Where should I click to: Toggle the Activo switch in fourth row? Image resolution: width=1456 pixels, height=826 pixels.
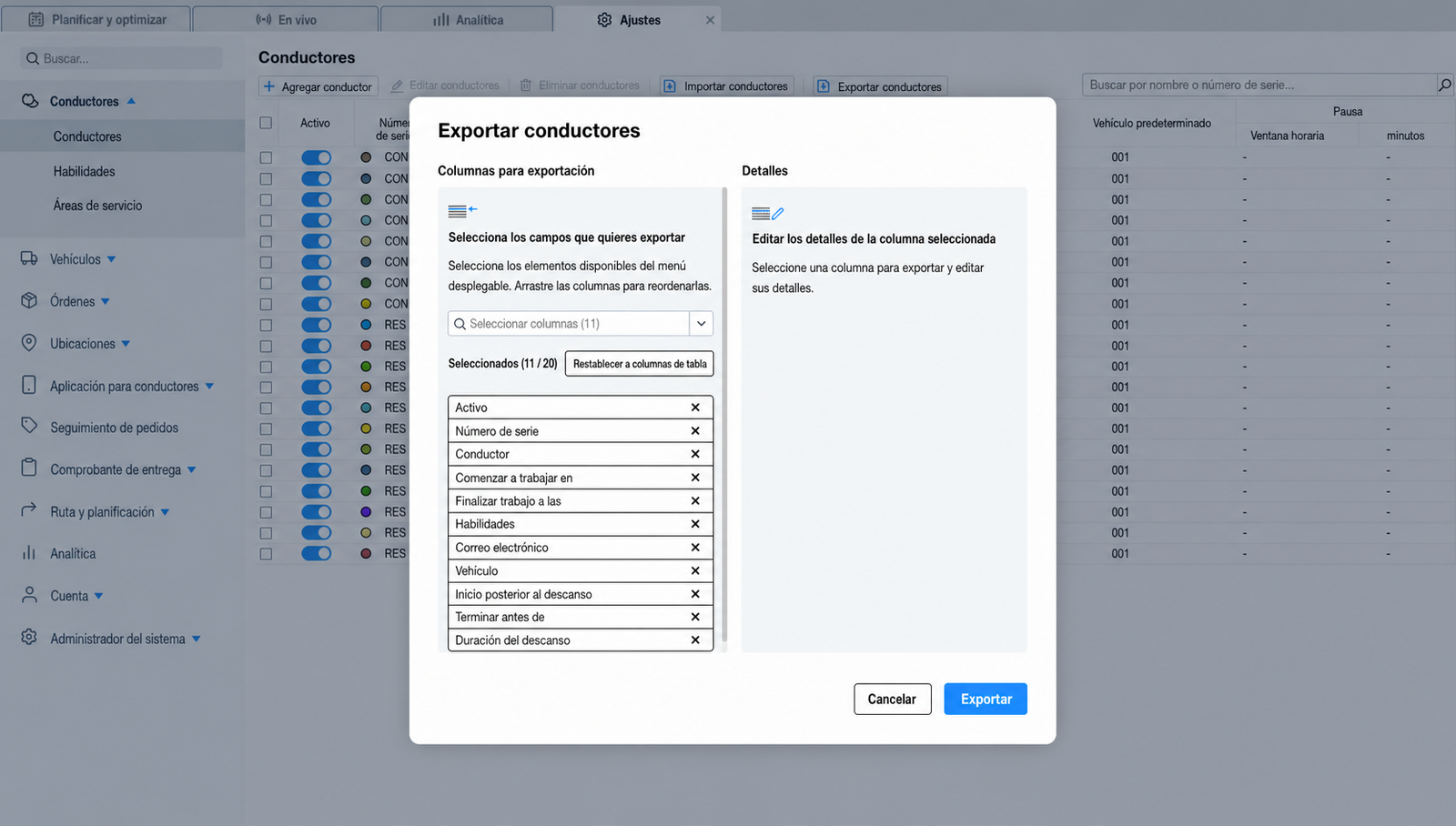tap(317, 220)
